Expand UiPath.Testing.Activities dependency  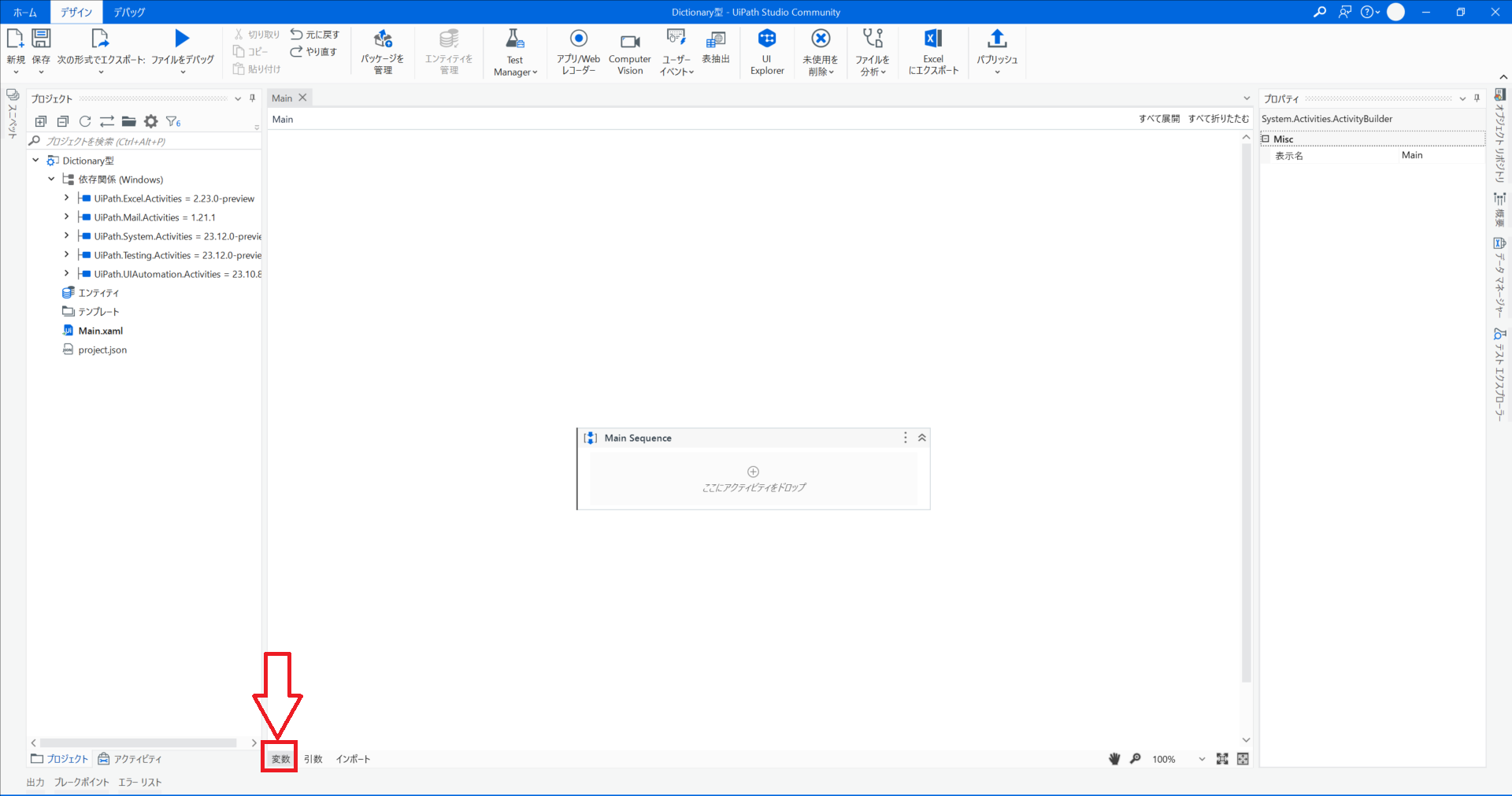pyautogui.click(x=67, y=254)
